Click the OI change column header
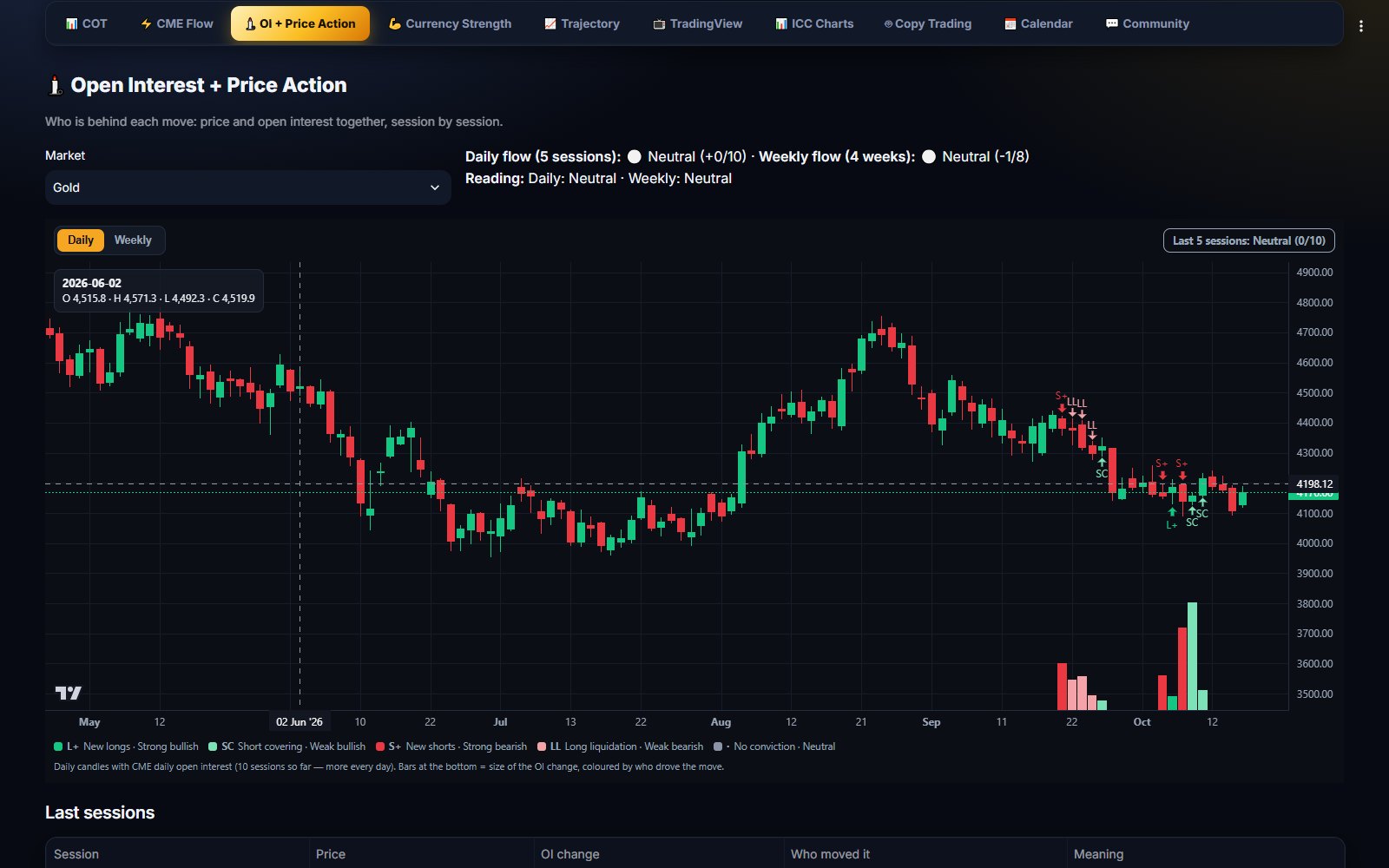Viewport: 1389px width, 868px height. (x=570, y=854)
